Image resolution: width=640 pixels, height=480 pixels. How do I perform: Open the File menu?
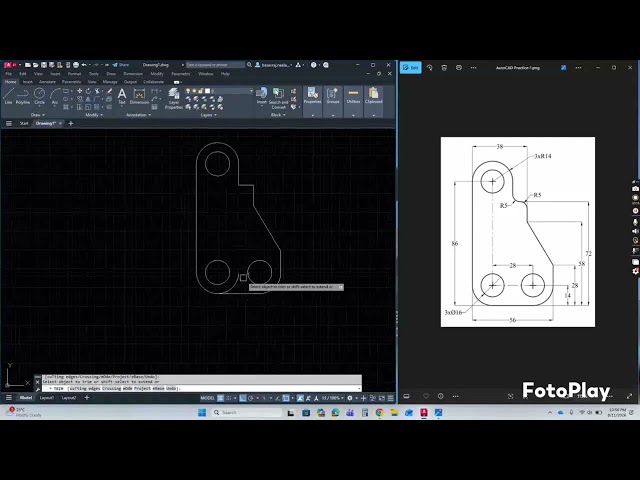coord(9,74)
